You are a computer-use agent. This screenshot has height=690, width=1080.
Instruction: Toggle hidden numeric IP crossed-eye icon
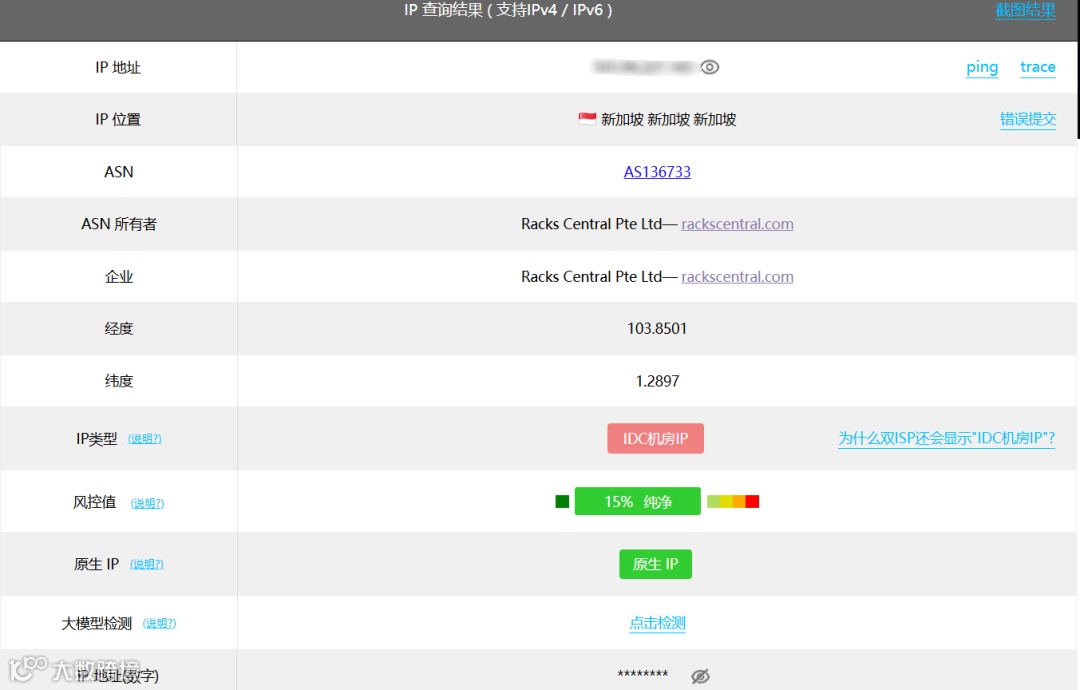point(700,676)
